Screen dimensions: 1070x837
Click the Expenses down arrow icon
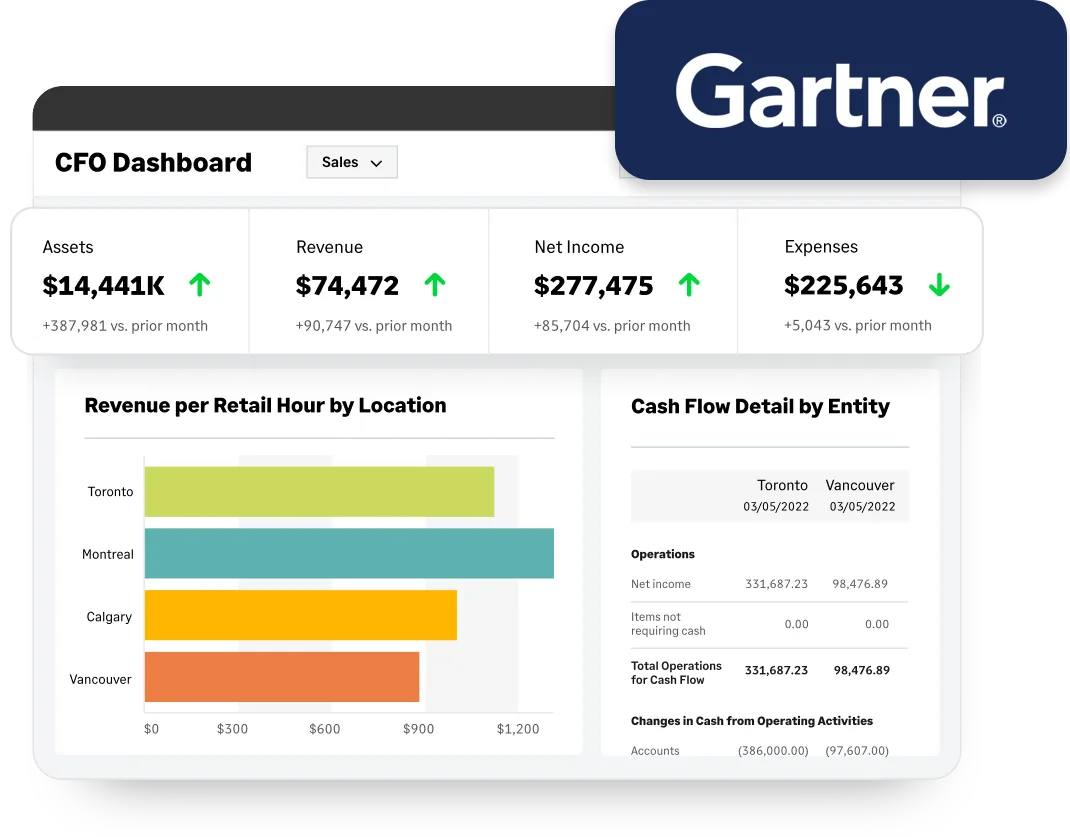[939, 284]
